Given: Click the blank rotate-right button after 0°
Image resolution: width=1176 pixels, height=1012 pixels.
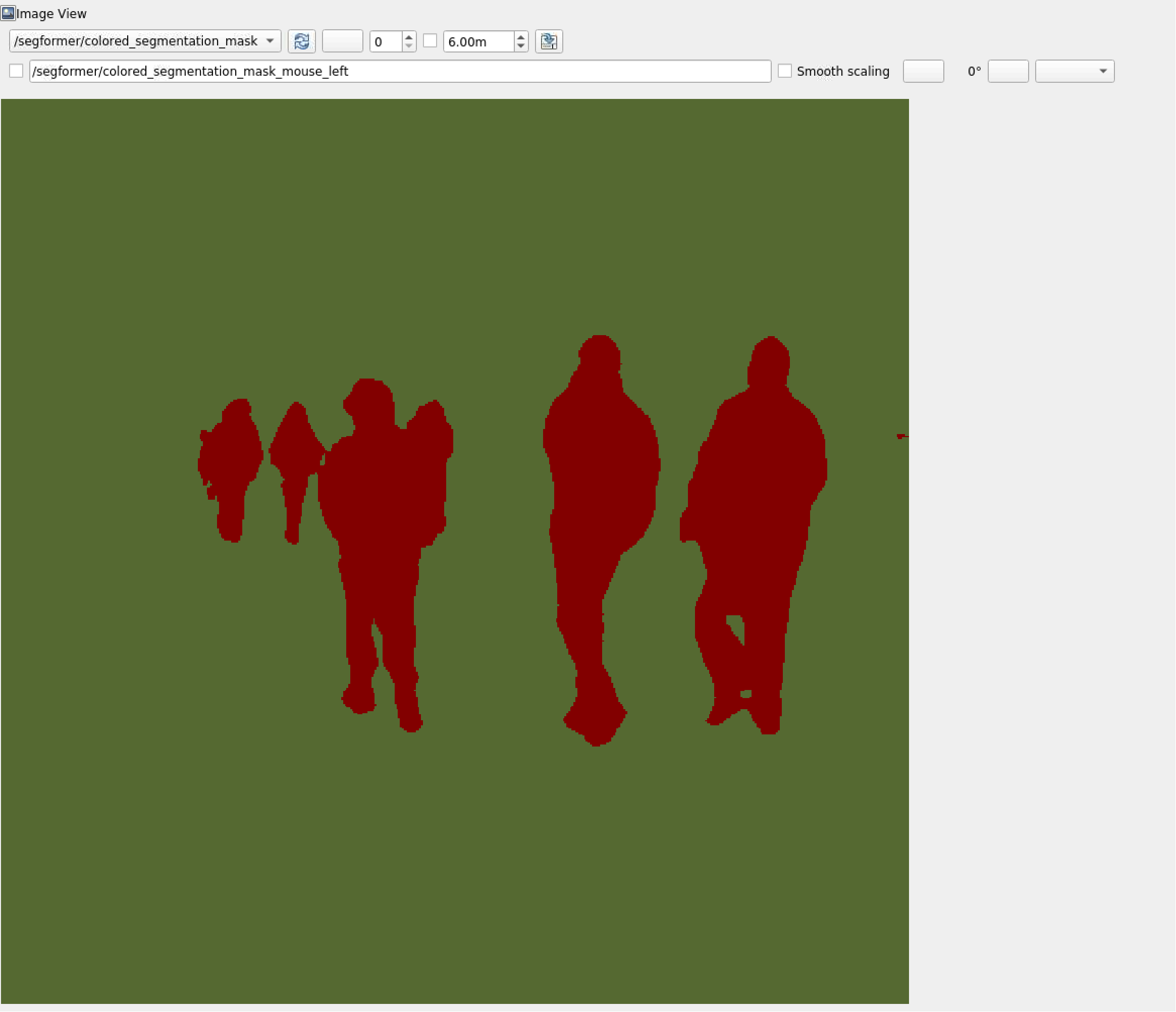Looking at the screenshot, I should [1007, 71].
